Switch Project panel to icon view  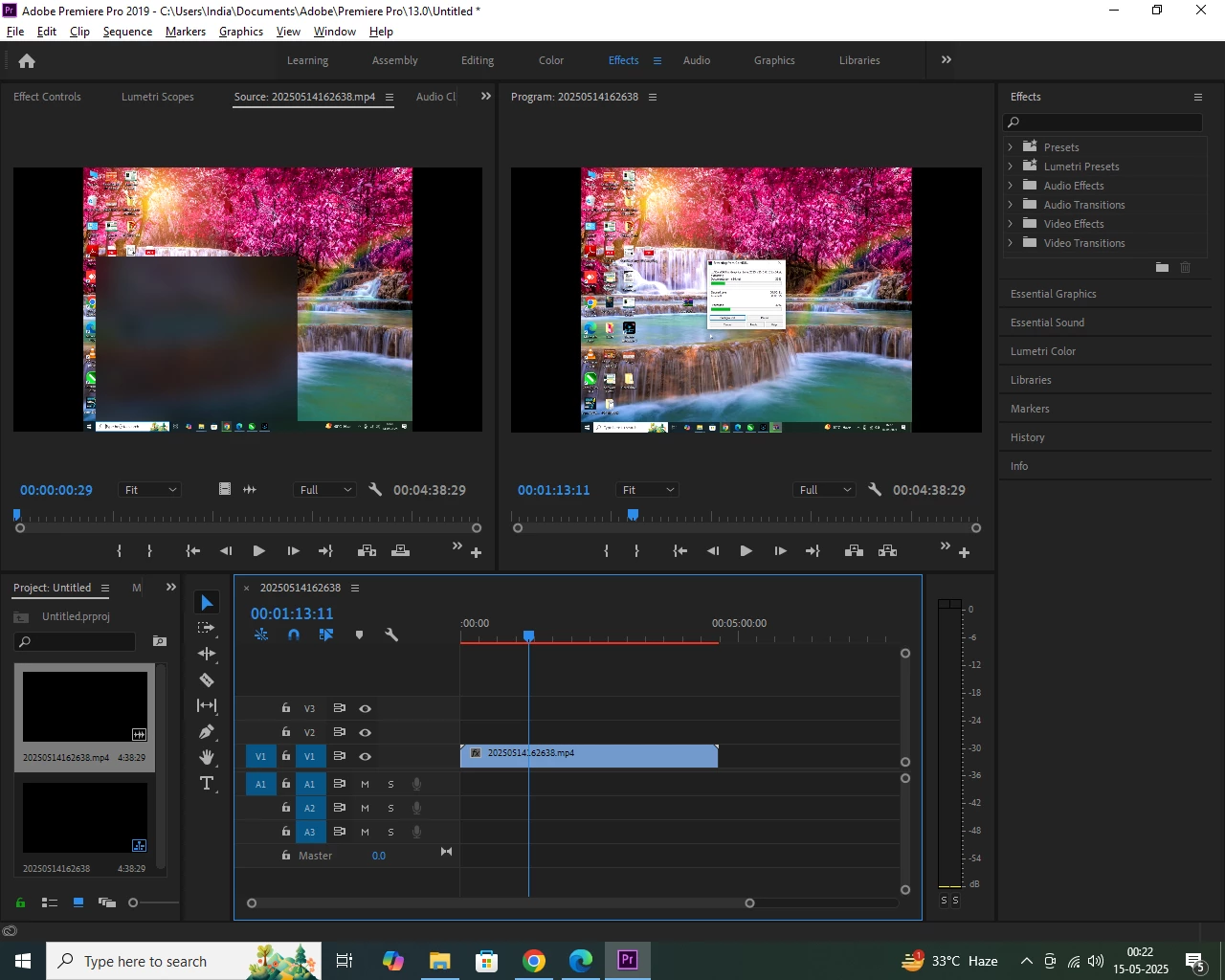(x=78, y=902)
